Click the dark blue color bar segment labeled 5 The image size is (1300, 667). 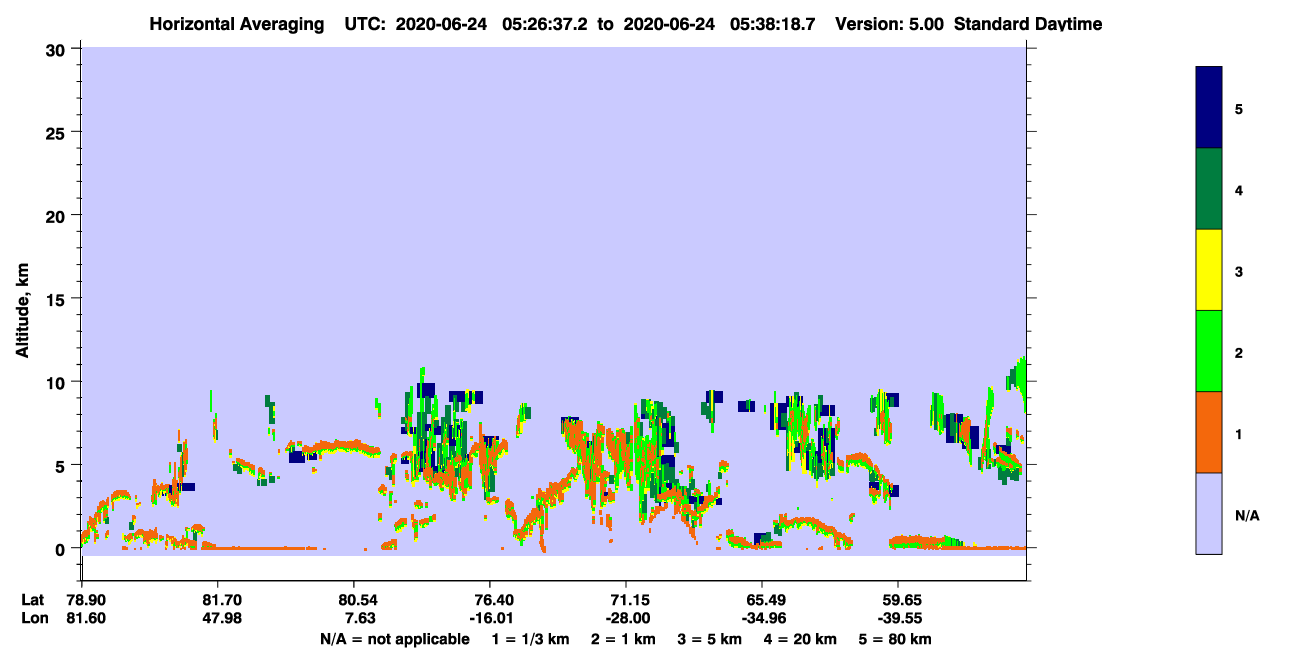(1208, 108)
